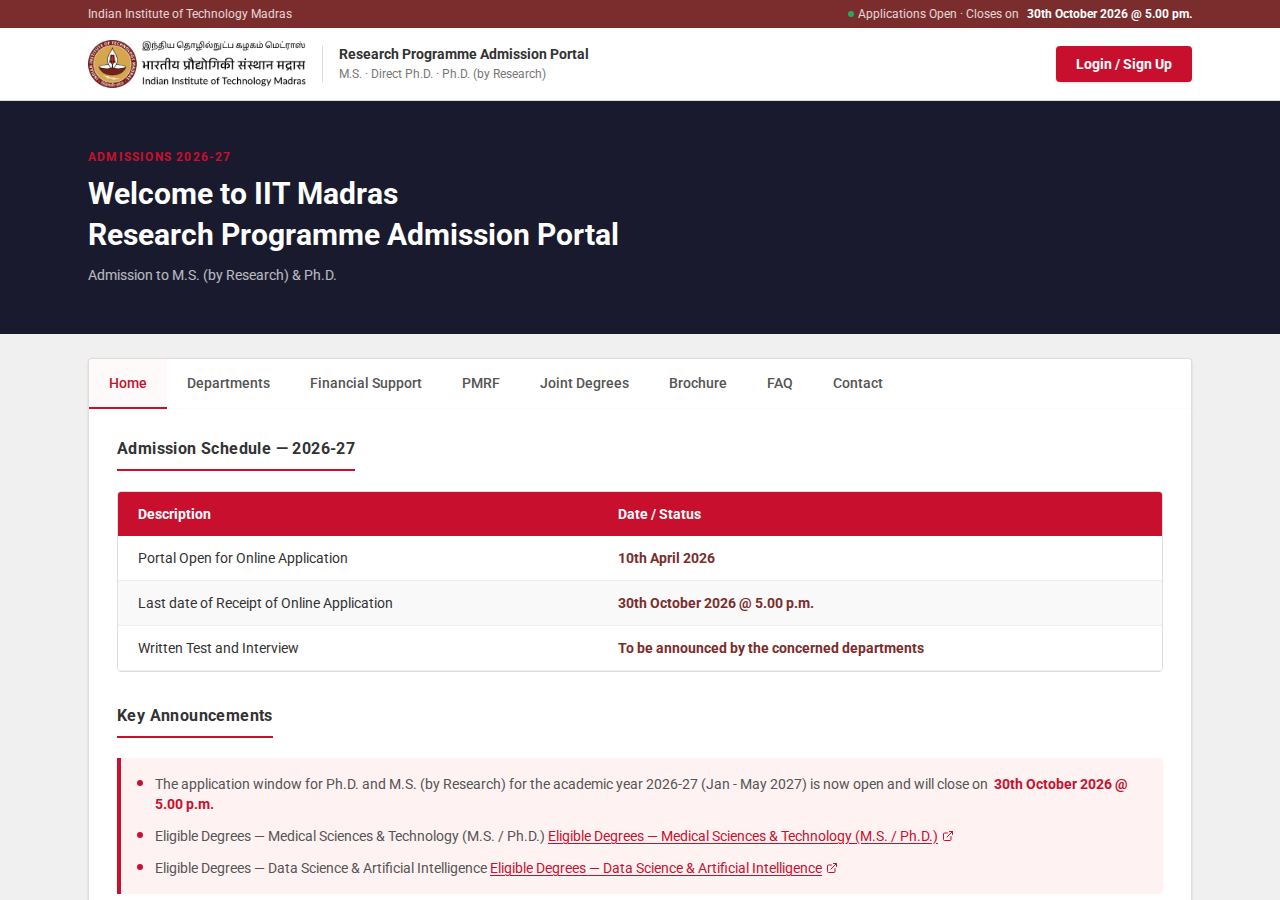Click Research Programme Admission Portal header title
The height and width of the screenshot is (900, 1280).
(464, 54)
